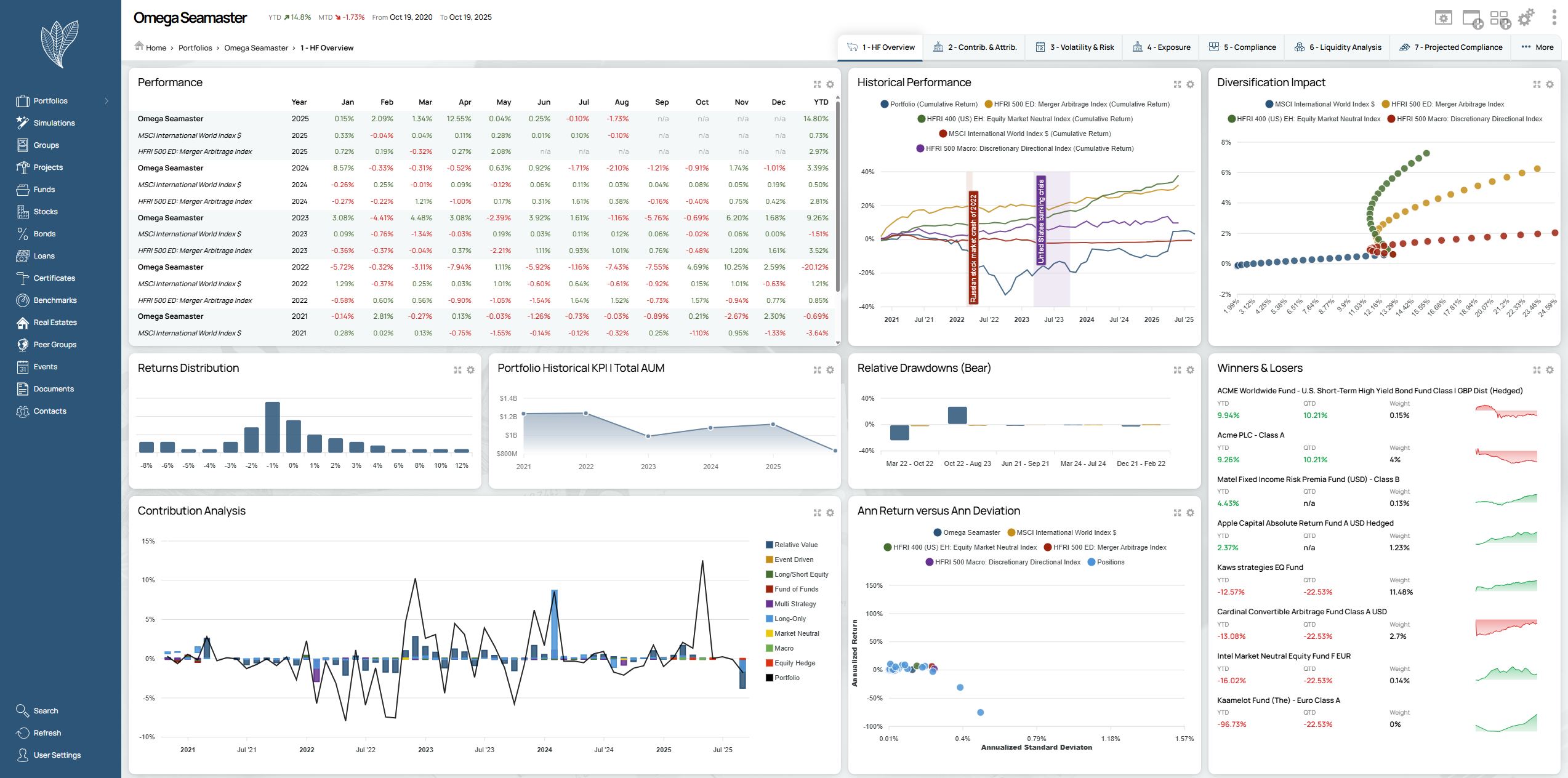Click the Refresh icon in sidebar
Image resolution: width=1568 pixels, height=778 pixels.
[x=23, y=733]
